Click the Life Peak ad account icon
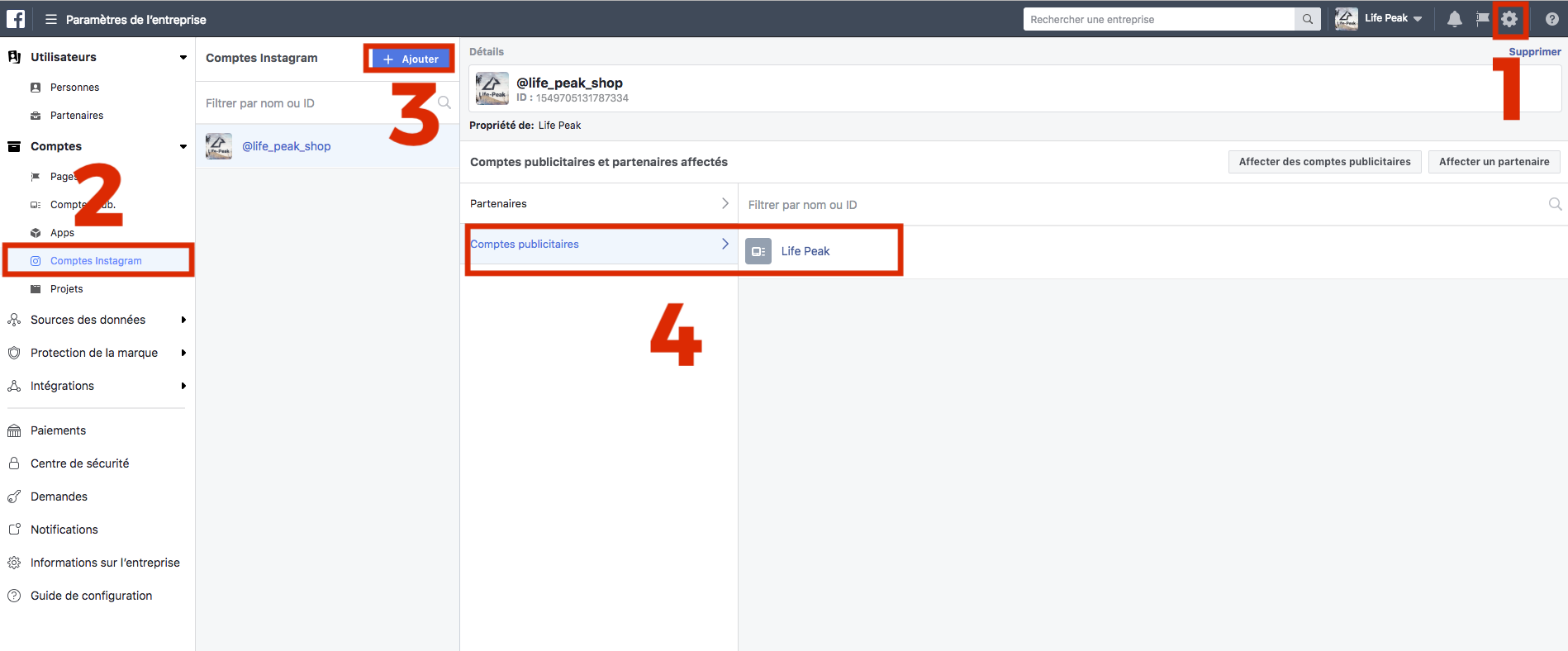Image resolution: width=1568 pixels, height=651 pixels. coord(758,251)
